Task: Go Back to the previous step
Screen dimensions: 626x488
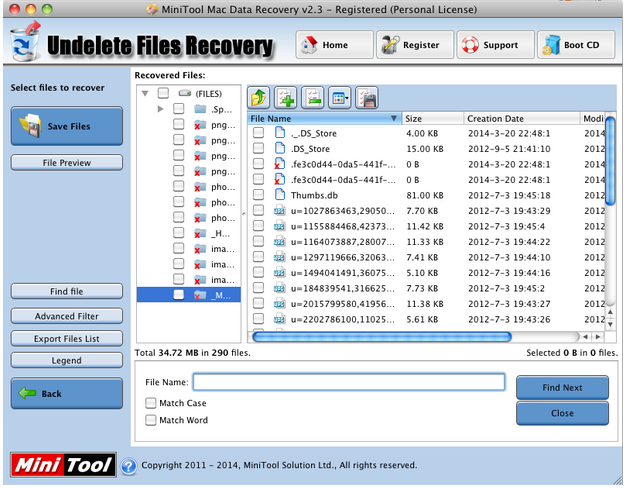Action: [67, 393]
